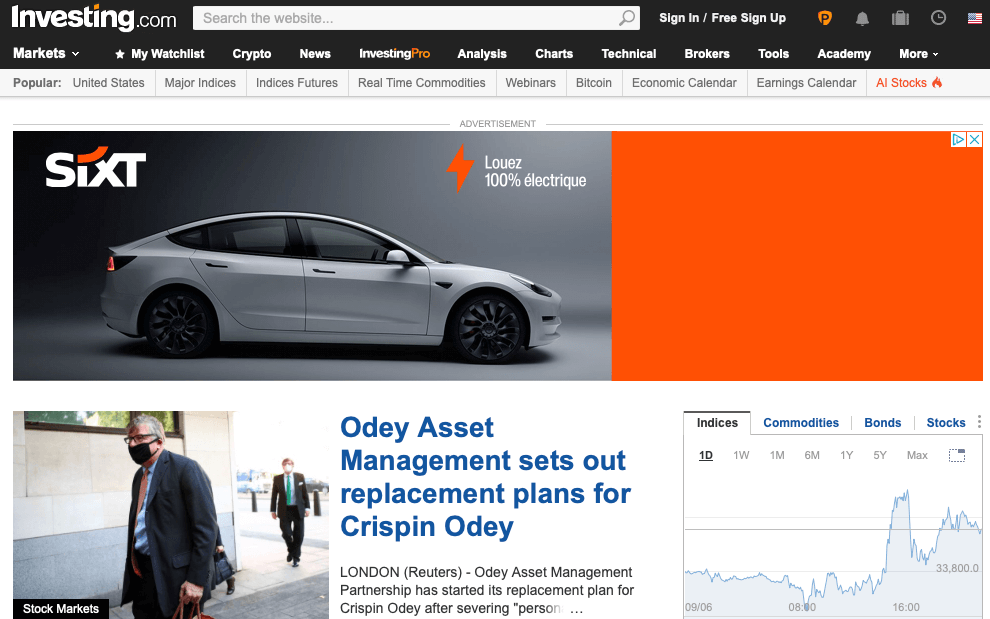990x619 pixels.
Task: Open your portfolio with the briefcase icon
Action: [899, 18]
